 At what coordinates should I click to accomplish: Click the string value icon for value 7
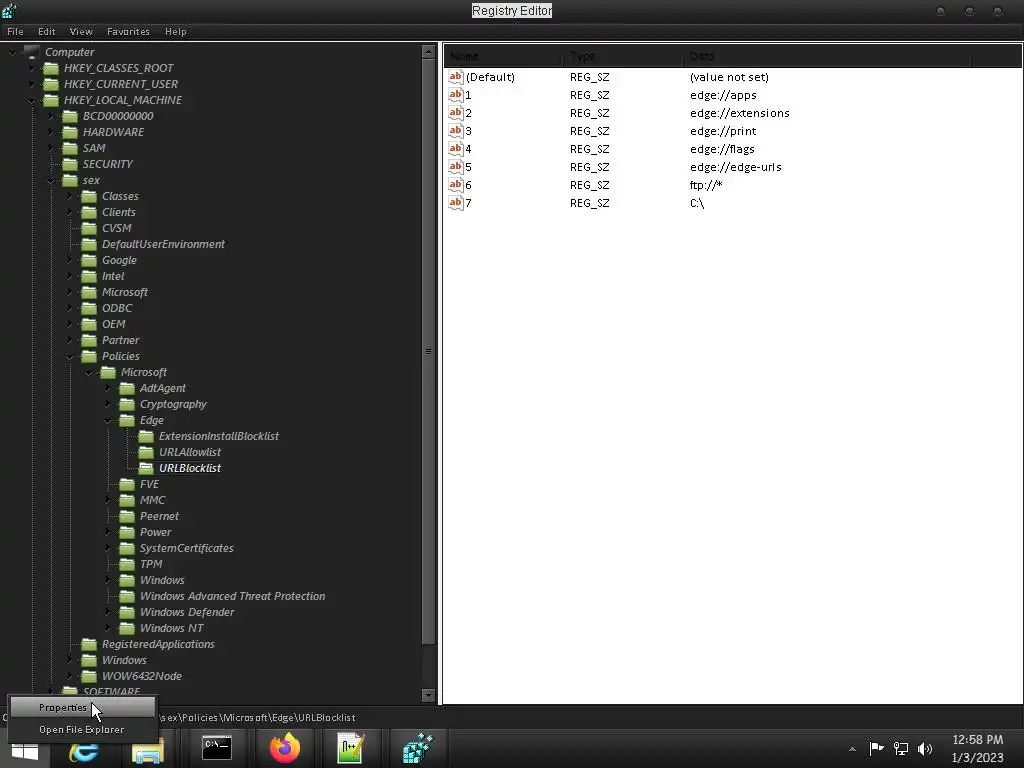click(456, 202)
